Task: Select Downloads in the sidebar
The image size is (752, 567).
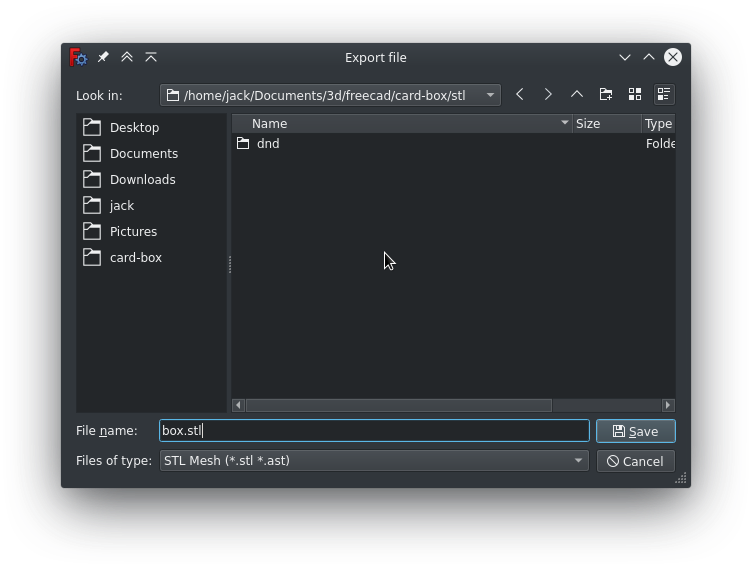Action: click(142, 179)
